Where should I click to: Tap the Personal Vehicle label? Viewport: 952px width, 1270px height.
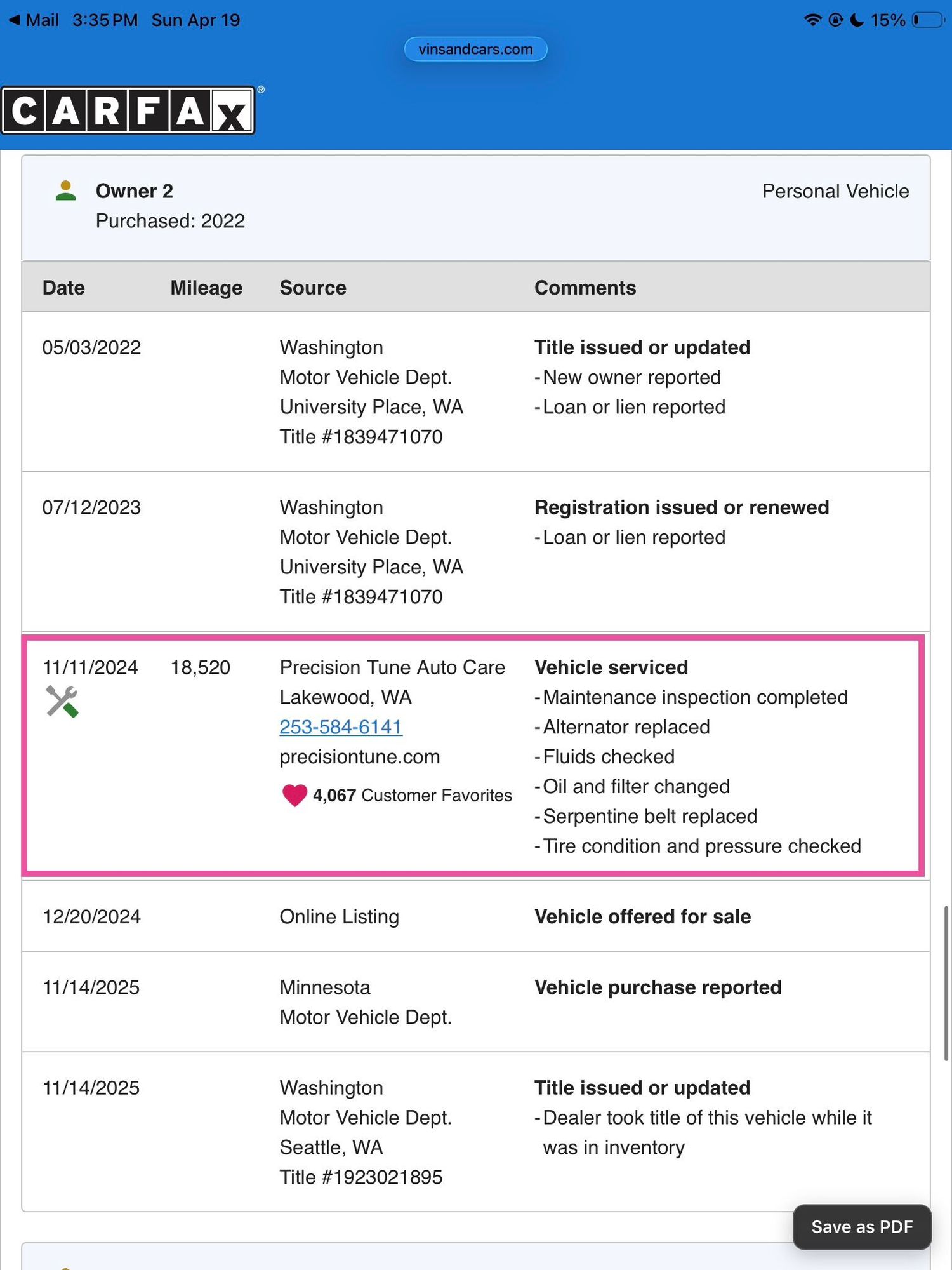(x=835, y=191)
